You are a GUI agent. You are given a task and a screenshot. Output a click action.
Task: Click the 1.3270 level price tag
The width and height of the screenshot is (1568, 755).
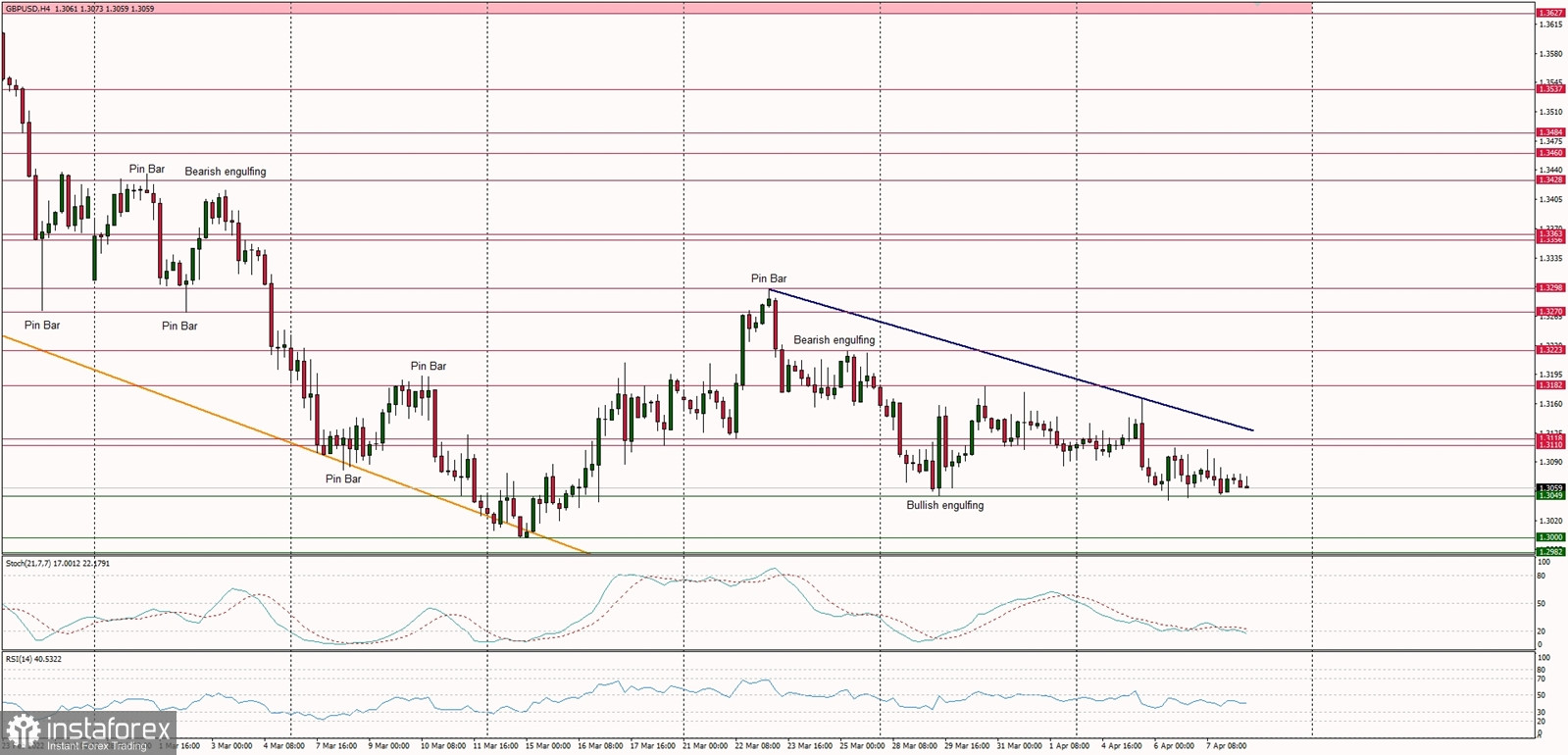tap(1550, 312)
